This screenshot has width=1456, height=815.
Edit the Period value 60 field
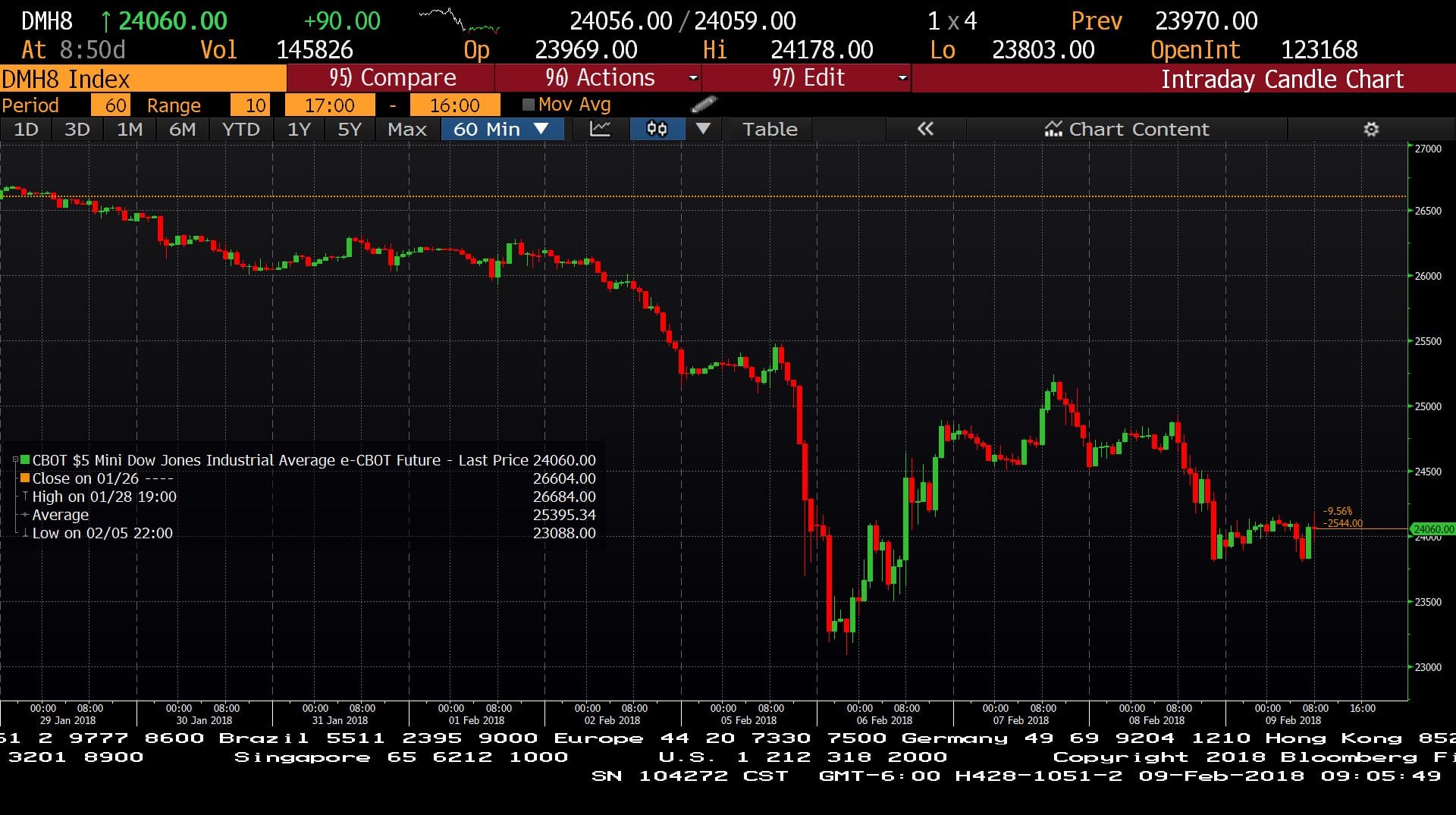(x=111, y=105)
